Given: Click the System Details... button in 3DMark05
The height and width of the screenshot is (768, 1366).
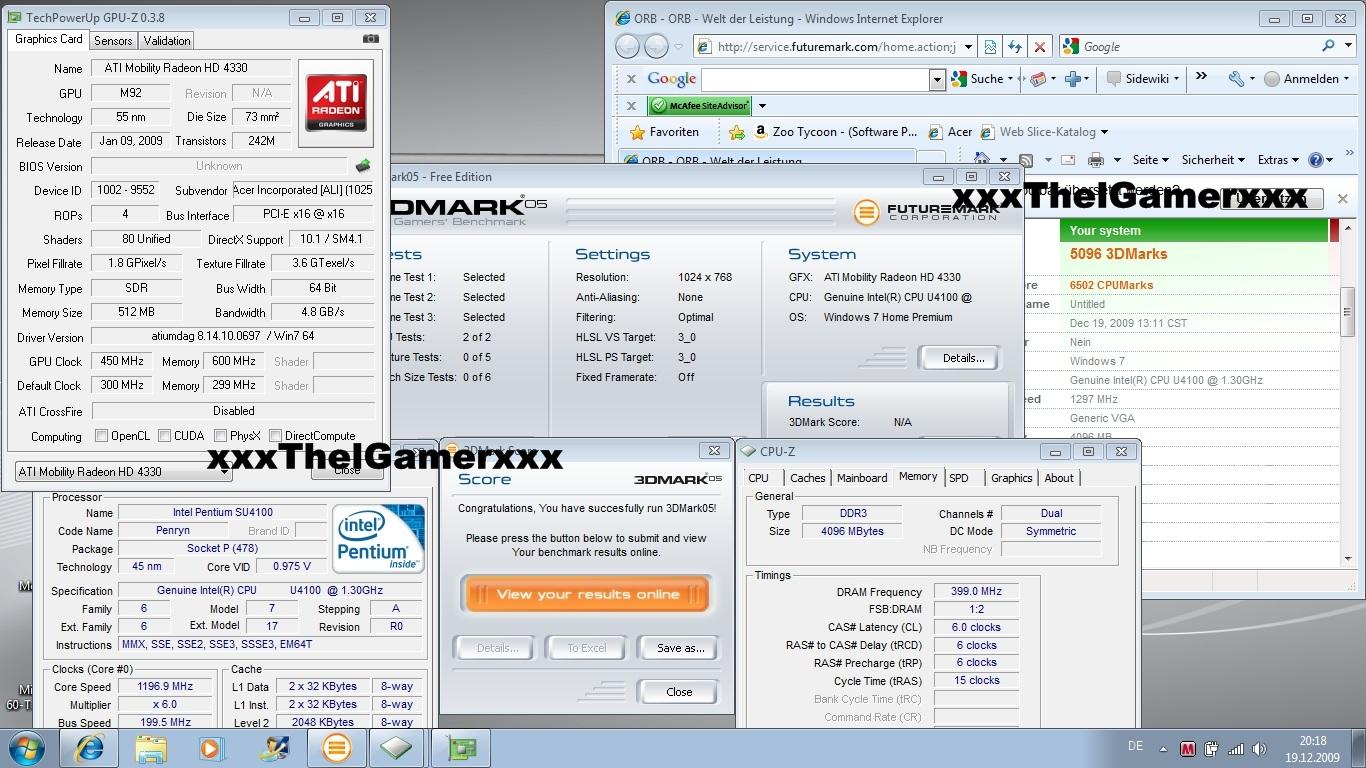Looking at the screenshot, I should [x=963, y=358].
